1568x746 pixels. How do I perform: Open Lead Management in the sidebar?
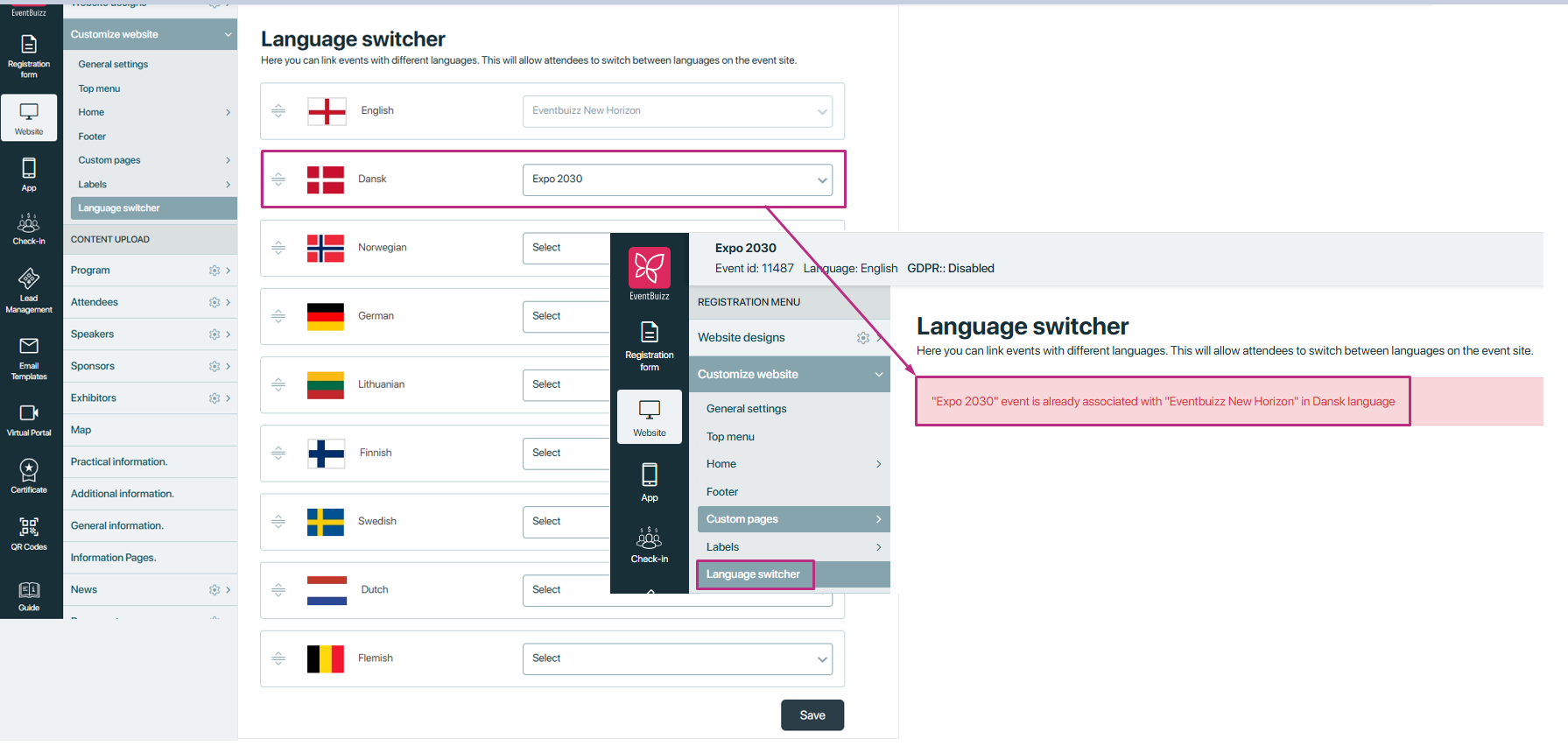[29, 290]
